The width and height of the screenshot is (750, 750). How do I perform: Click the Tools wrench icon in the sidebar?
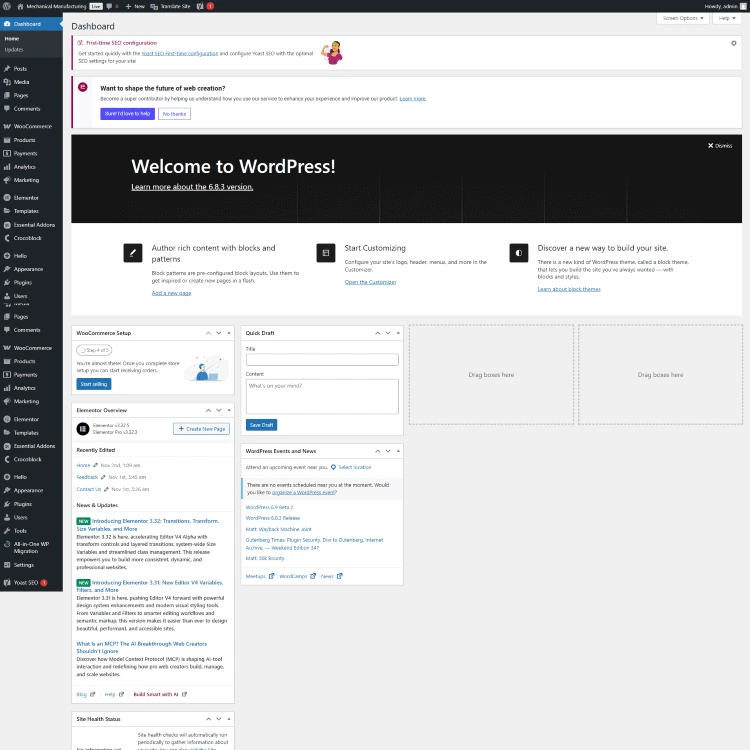[7, 531]
